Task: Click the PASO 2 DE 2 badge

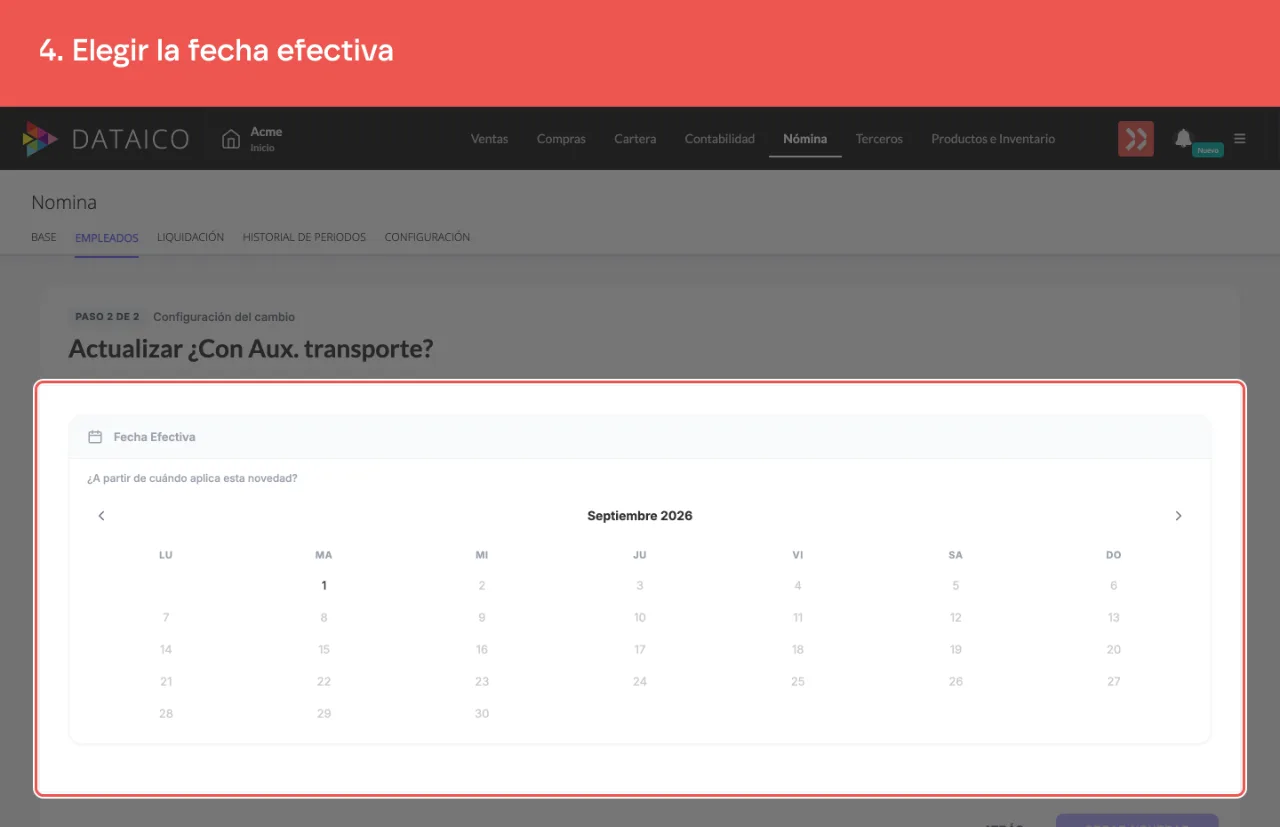Action: pos(107,317)
